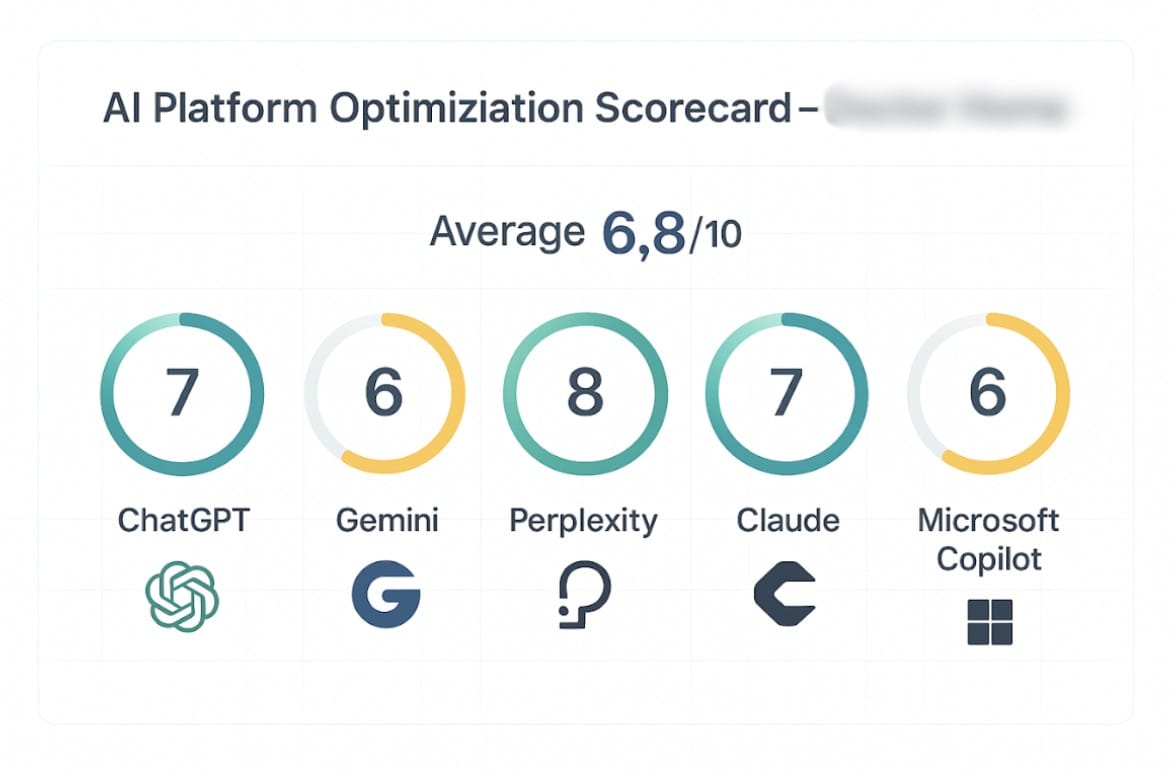Click the ChatGPT platform label
The height and width of the screenshot is (771, 1172).
(x=181, y=521)
